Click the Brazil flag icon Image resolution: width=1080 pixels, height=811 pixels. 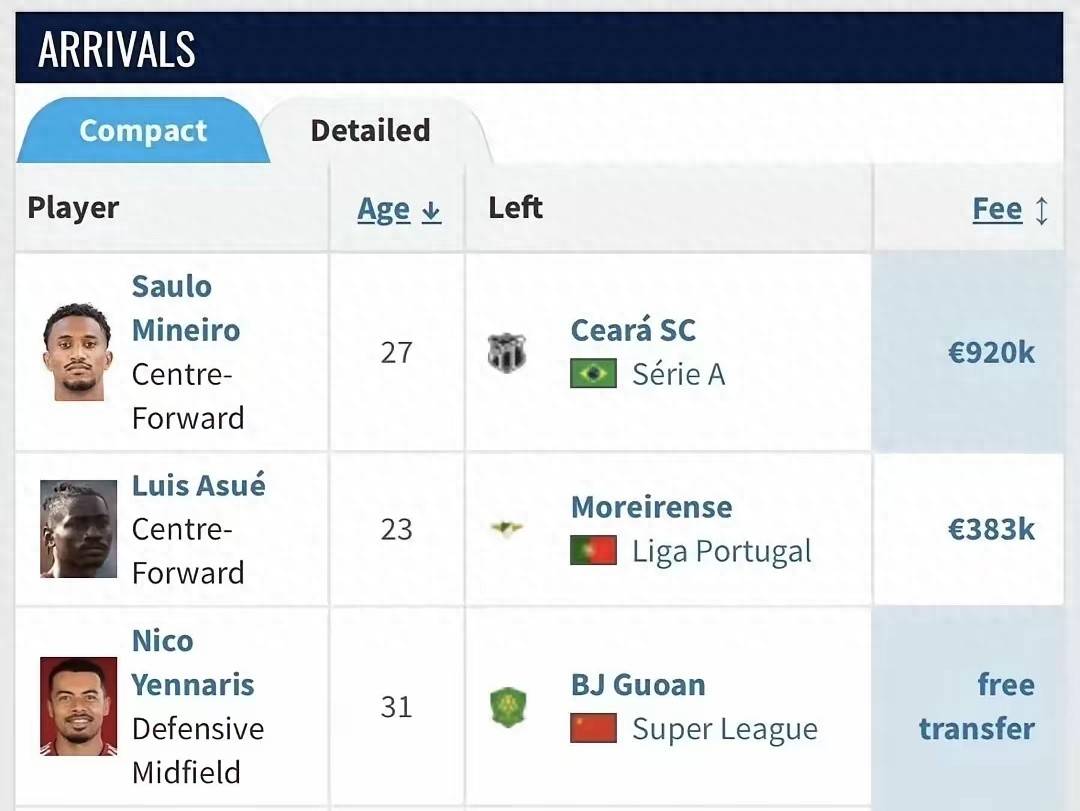[593, 374]
